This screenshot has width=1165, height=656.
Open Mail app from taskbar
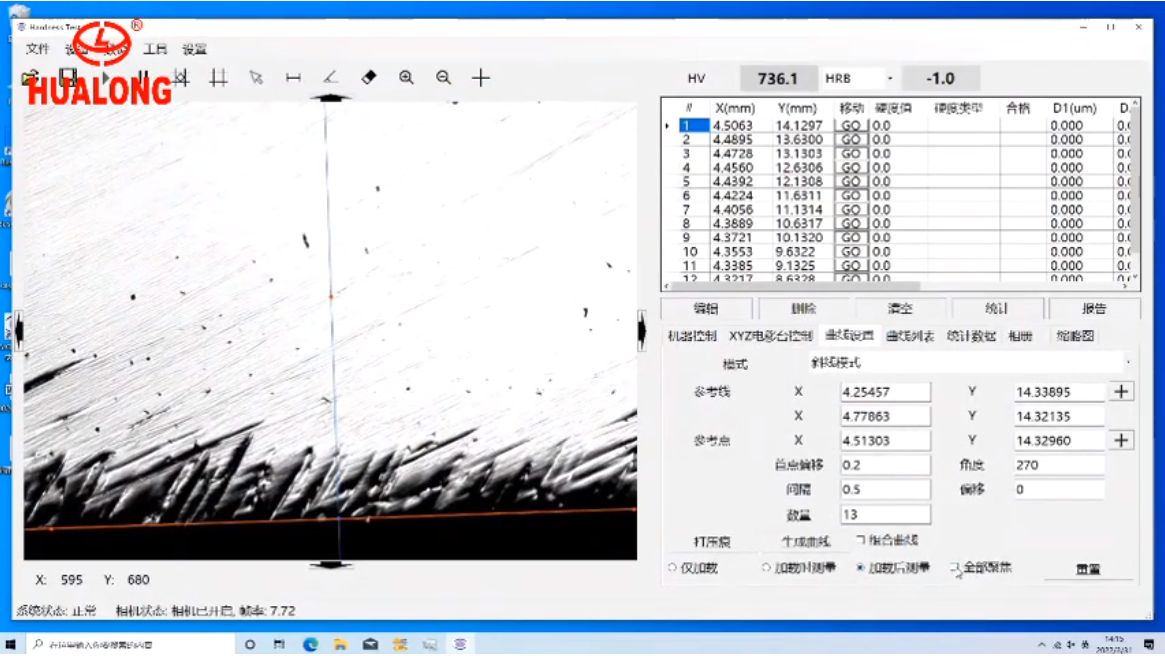[x=371, y=644]
